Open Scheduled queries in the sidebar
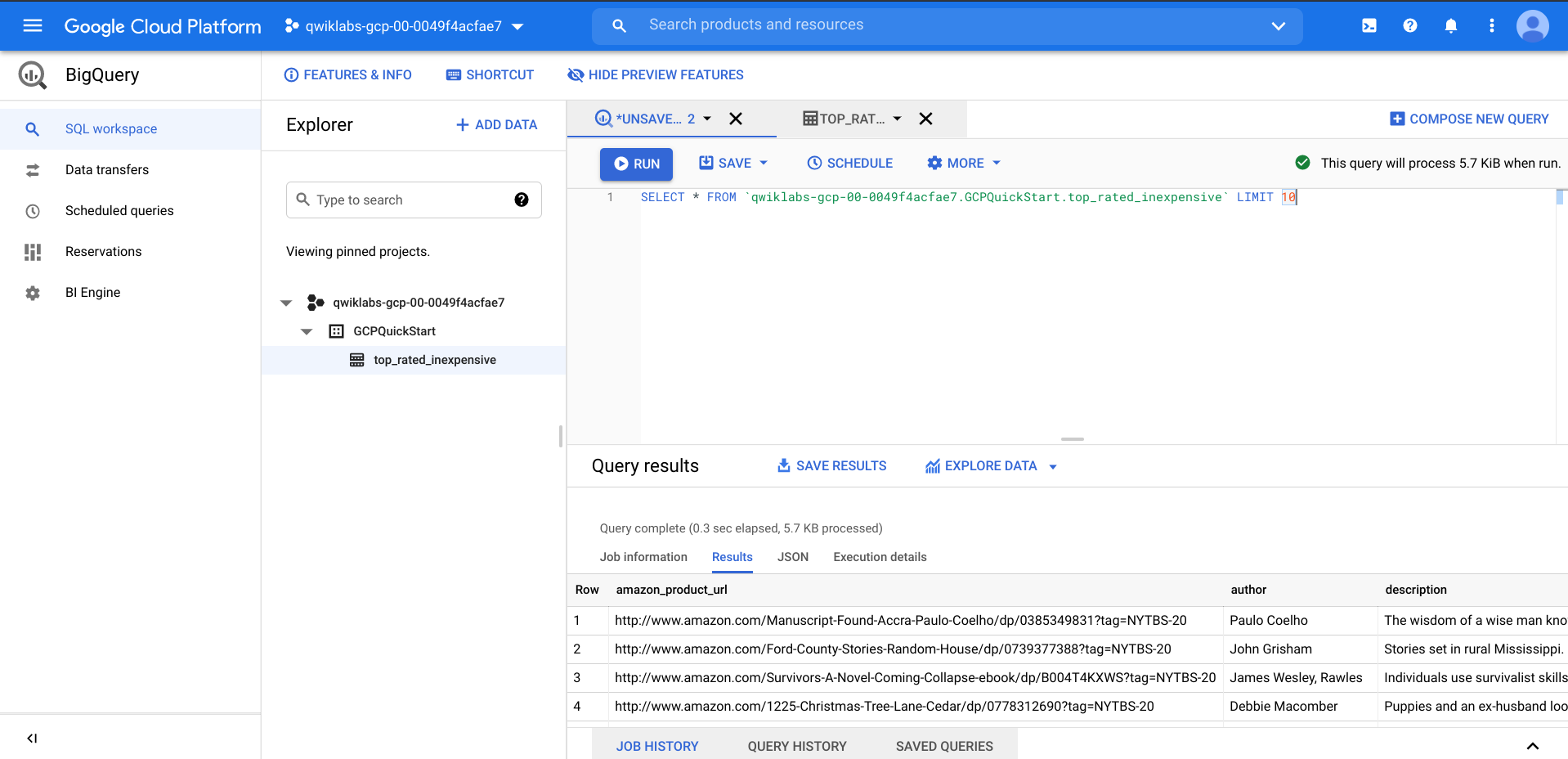Image resolution: width=1568 pixels, height=759 pixels. (130, 211)
